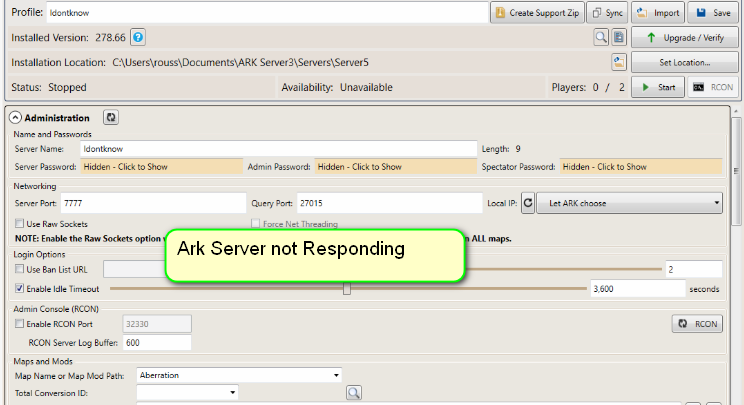This screenshot has height=405, width=744.
Task: Reveal the hidden Spectator Password
Action: 641,166
